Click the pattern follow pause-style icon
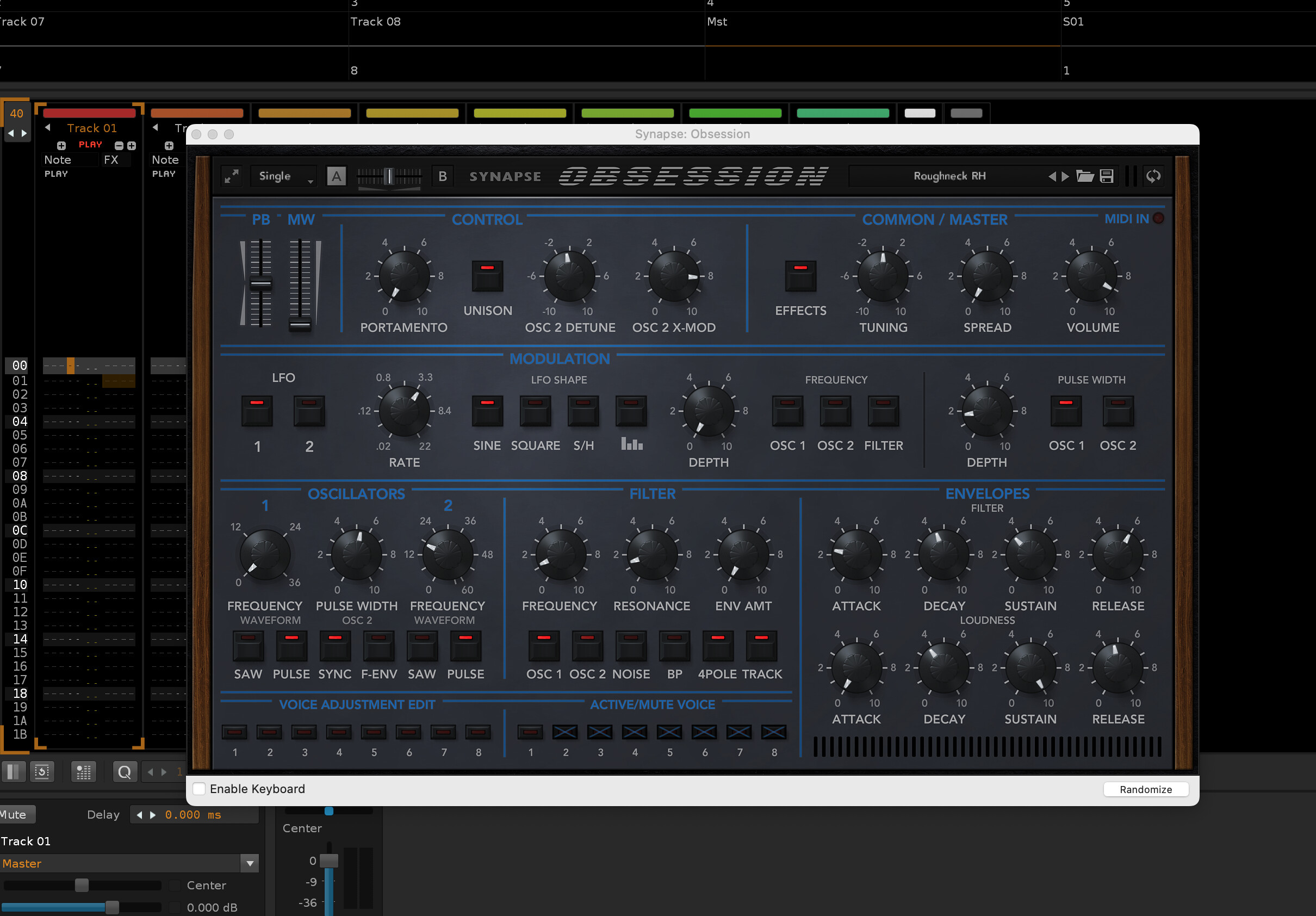 click(x=13, y=771)
